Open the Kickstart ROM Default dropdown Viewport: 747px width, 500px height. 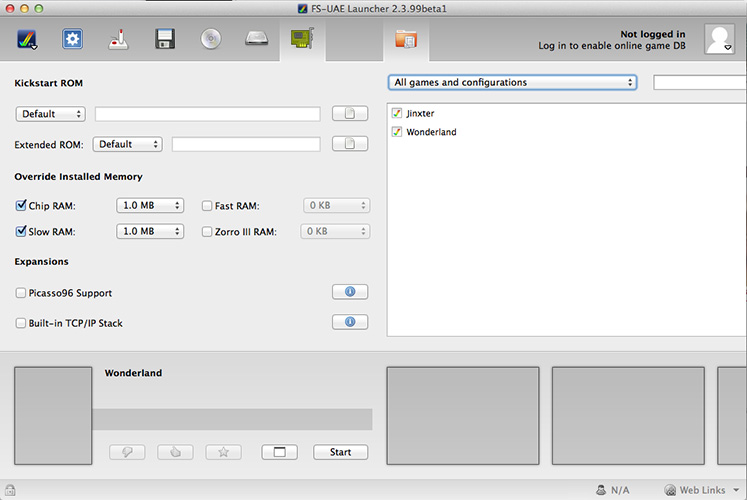pos(51,114)
